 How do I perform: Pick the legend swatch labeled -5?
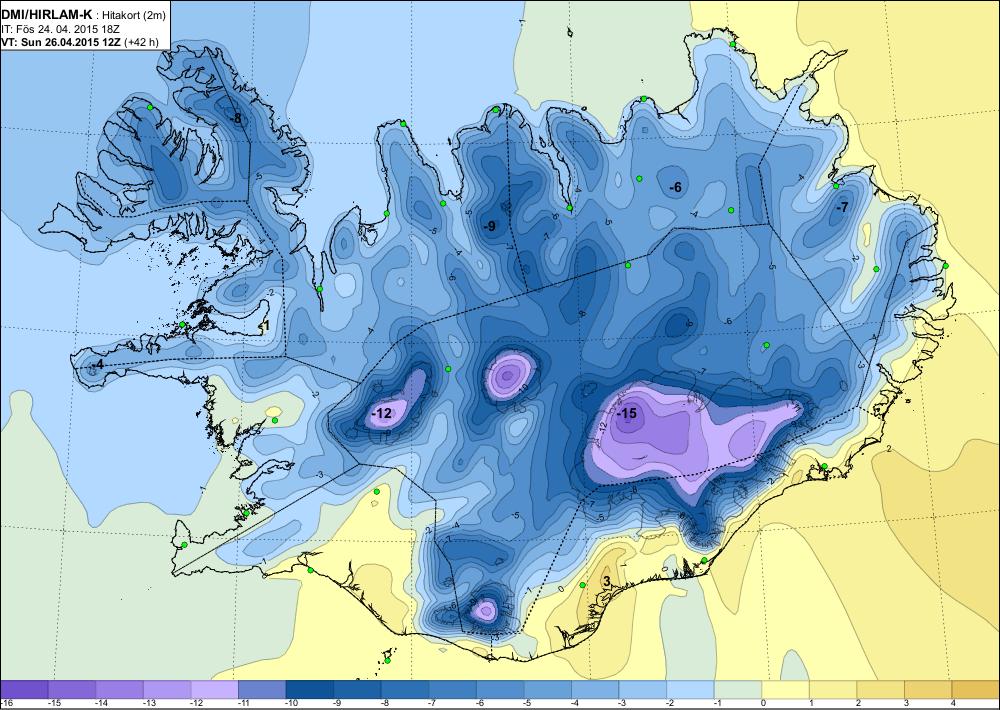[547, 690]
